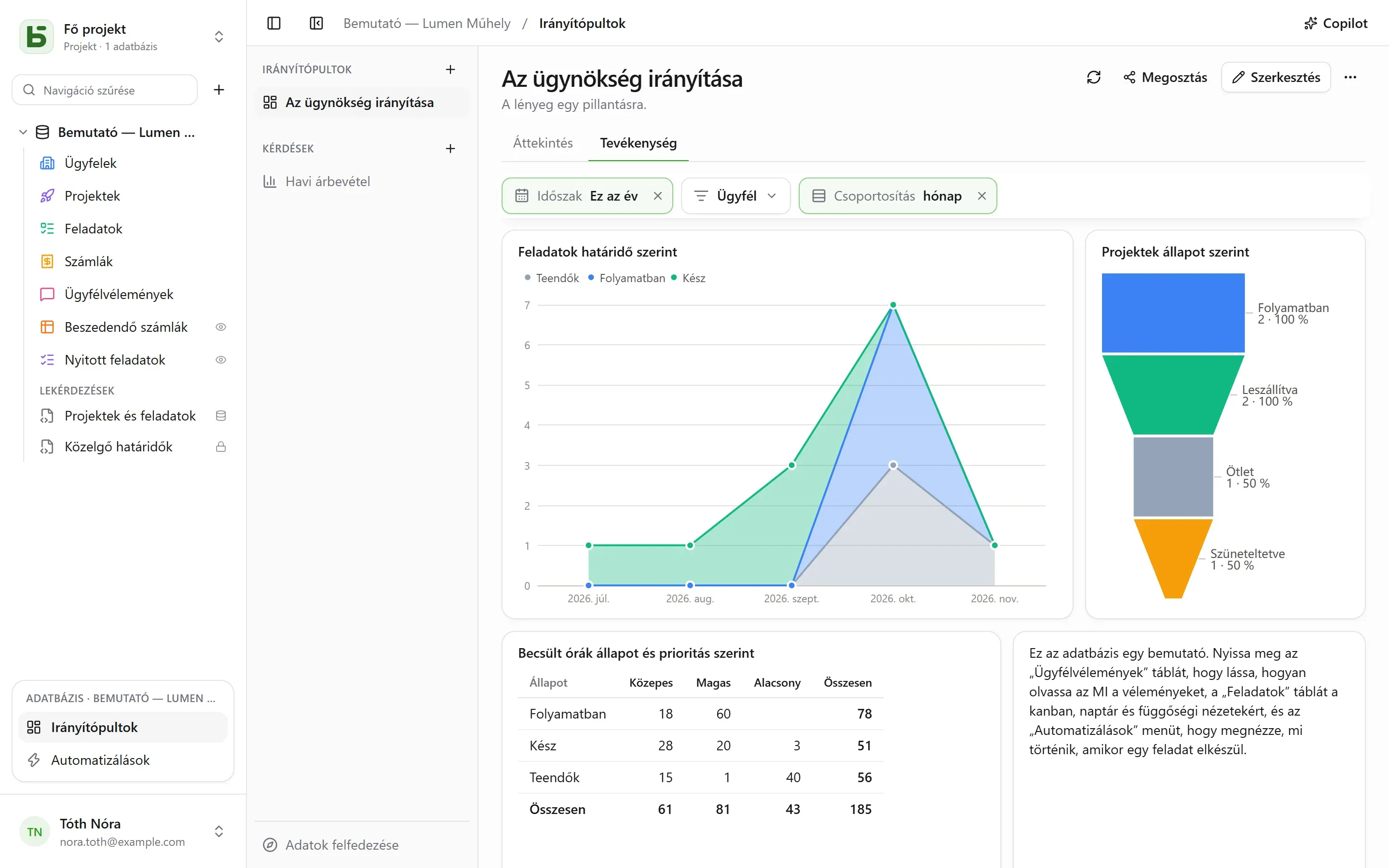Select Irányítópultok in the database menu
Image resolution: width=1389 pixels, height=868 pixels.
point(123,727)
